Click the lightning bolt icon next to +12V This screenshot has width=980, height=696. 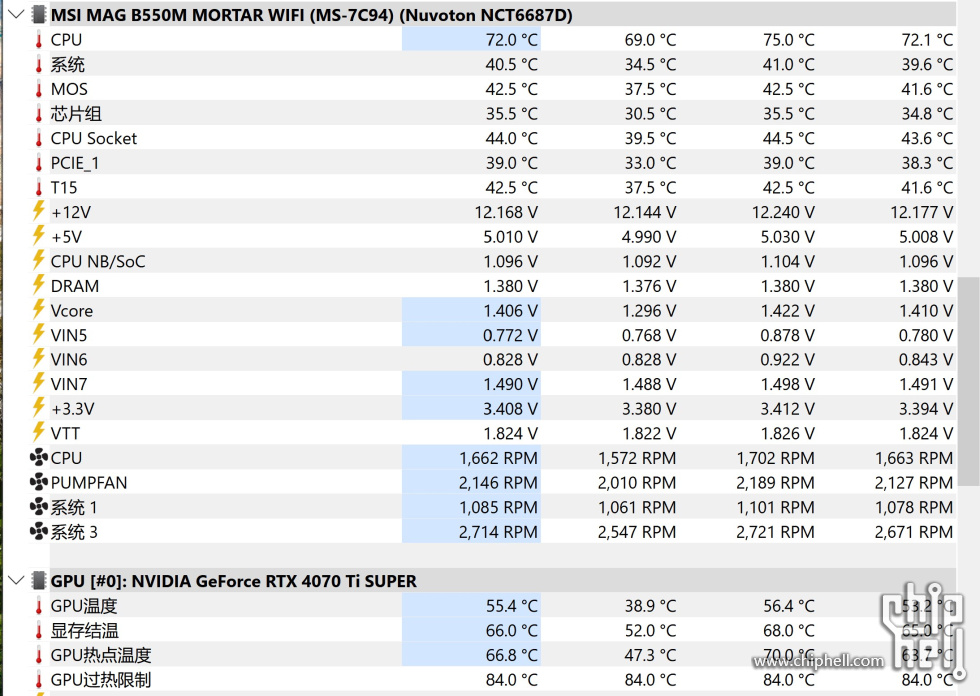(39, 211)
